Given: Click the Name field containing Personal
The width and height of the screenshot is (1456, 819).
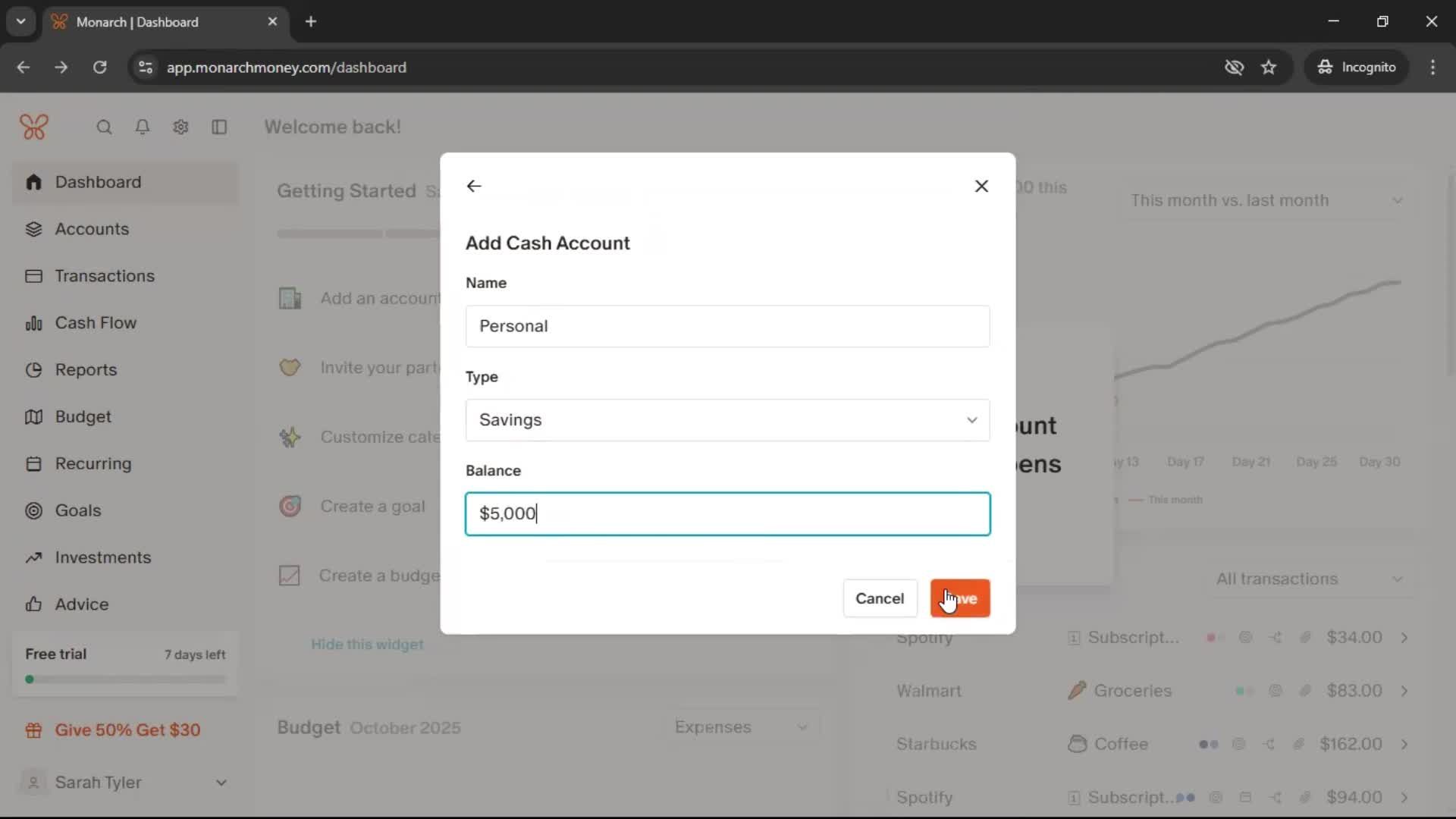Looking at the screenshot, I should pyautogui.click(x=727, y=326).
